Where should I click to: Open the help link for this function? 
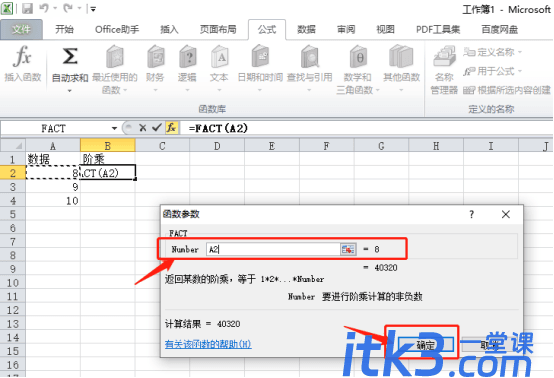(208, 344)
